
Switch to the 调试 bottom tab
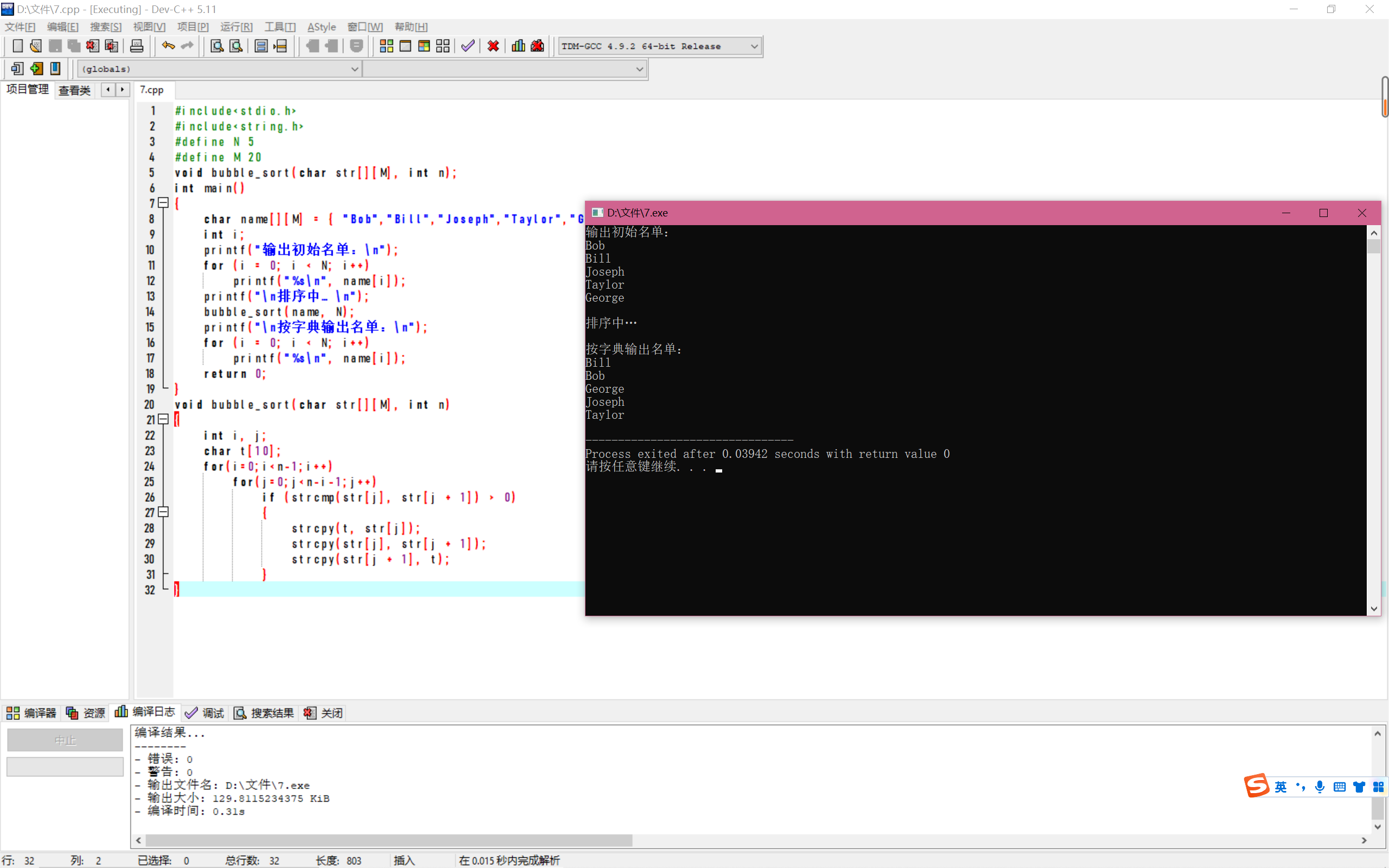click(x=205, y=713)
